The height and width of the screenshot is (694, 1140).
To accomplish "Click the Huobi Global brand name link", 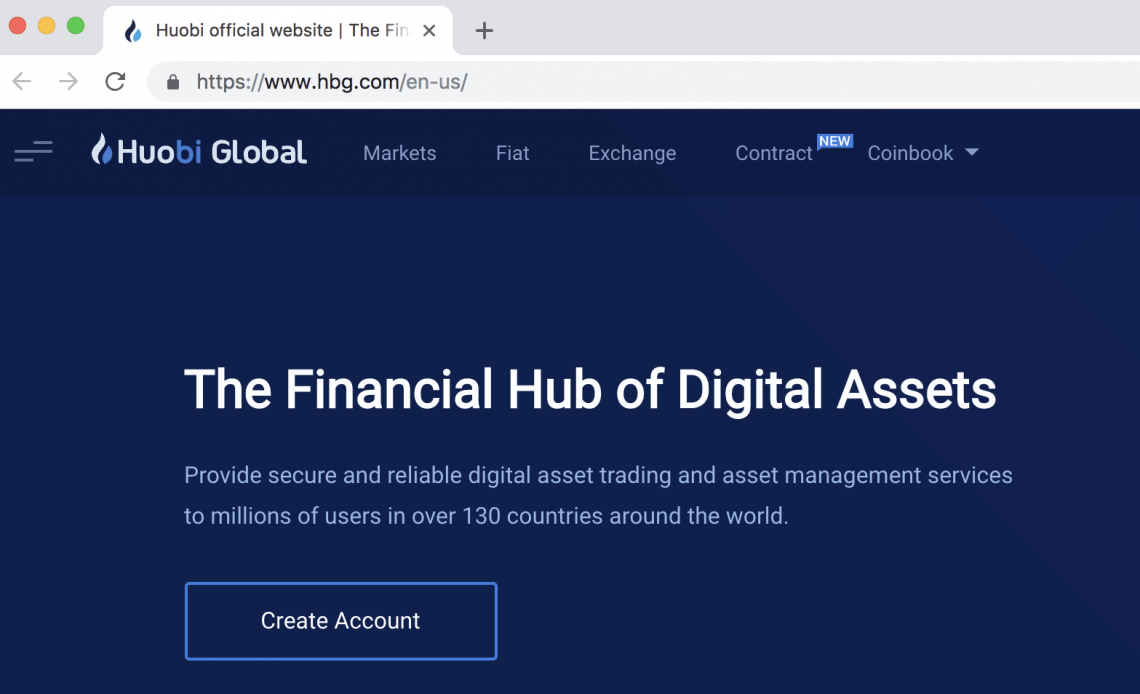I will 212,152.
